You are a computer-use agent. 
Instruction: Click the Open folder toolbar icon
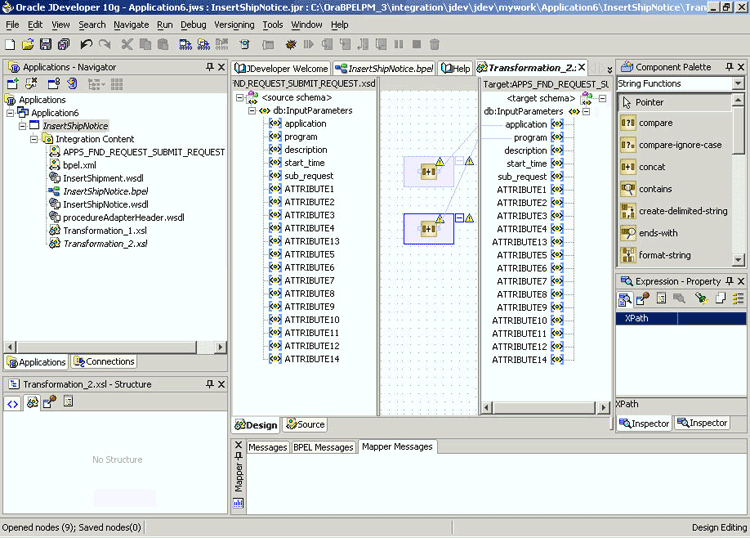click(28, 44)
